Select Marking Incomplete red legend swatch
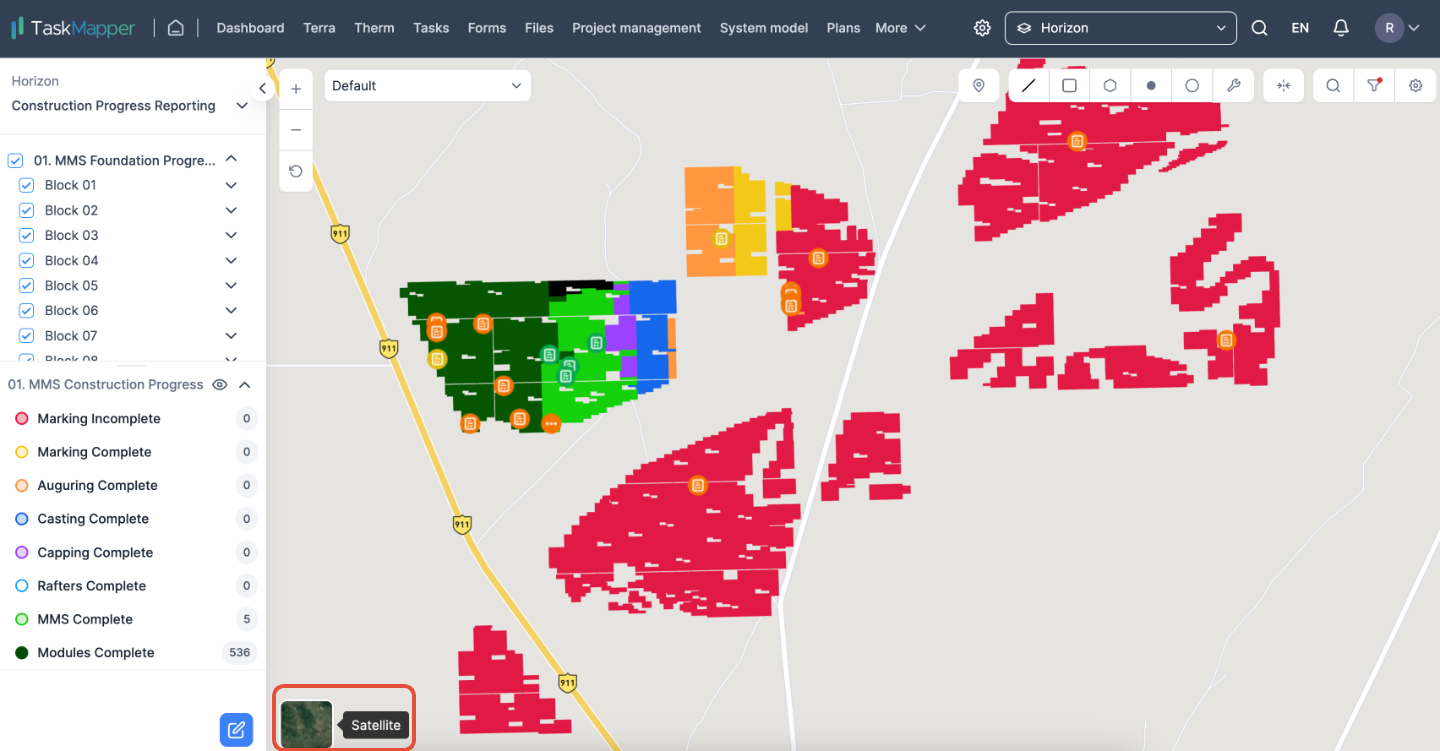The image size is (1440, 751). coord(22,418)
